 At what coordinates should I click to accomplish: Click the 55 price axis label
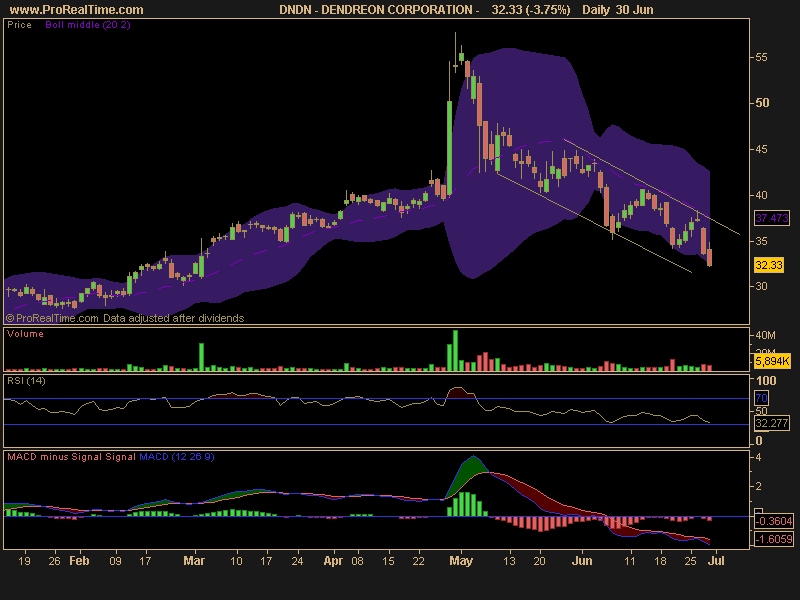click(x=761, y=57)
